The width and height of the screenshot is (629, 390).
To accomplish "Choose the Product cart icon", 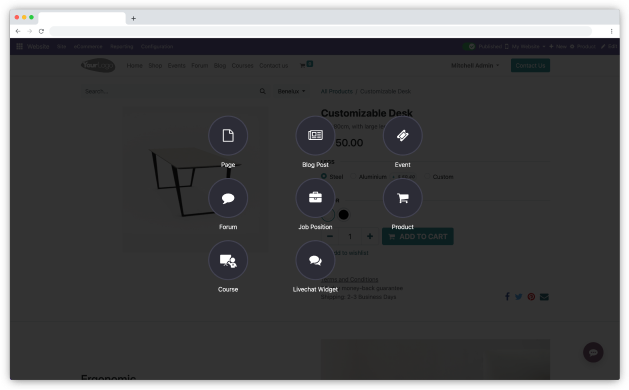I will click(402, 198).
